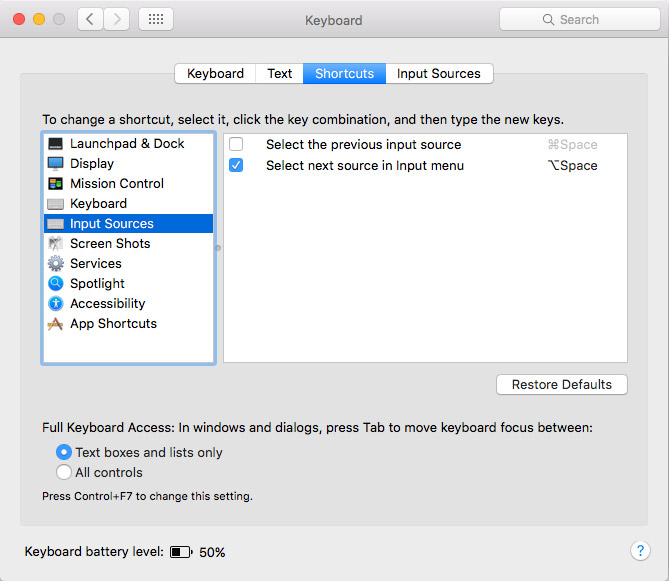Image resolution: width=669 pixels, height=581 pixels.
Task: Select Keyboard in the shortcuts list
Action: click(x=128, y=204)
